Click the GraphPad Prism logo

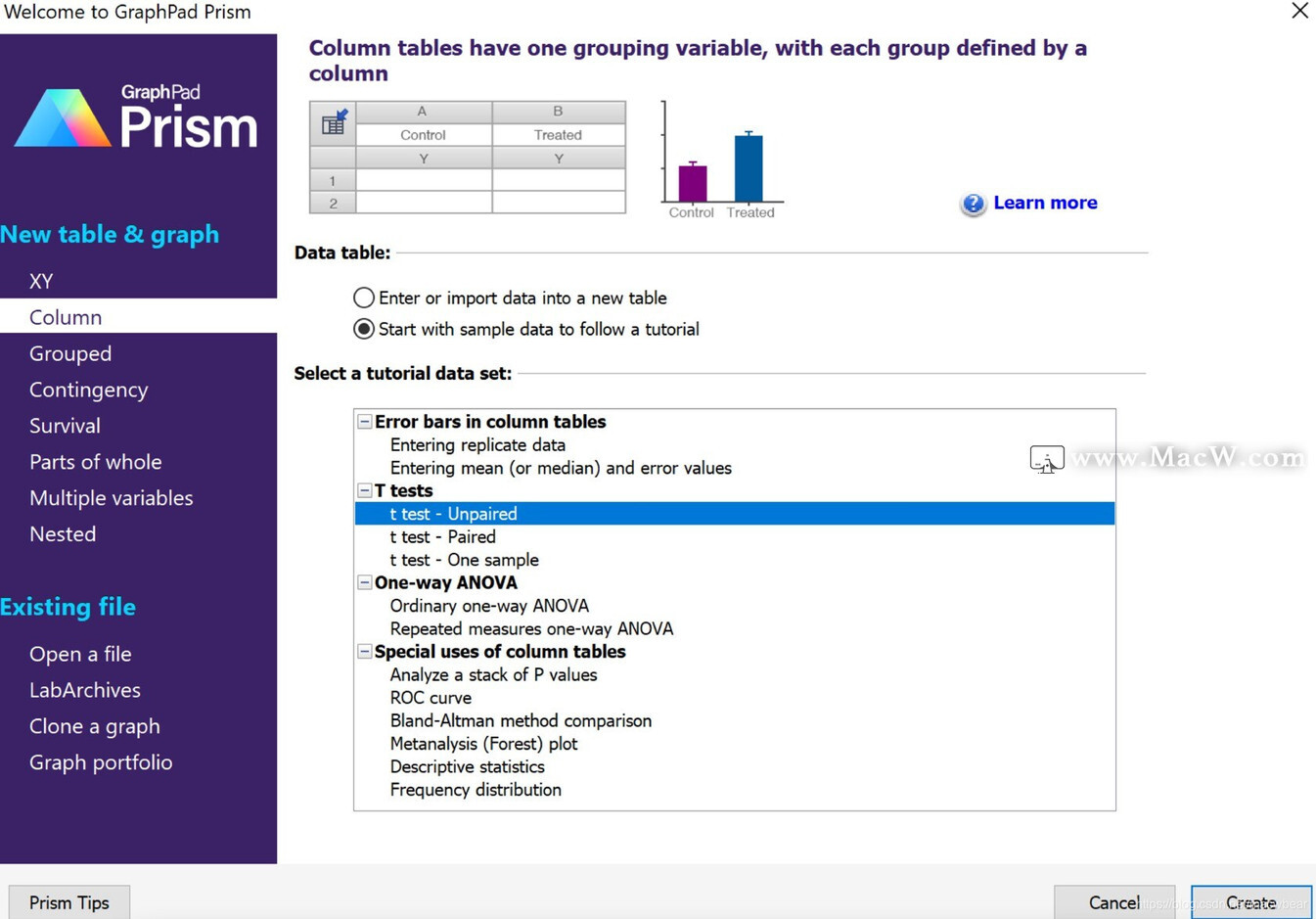[x=136, y=116]
